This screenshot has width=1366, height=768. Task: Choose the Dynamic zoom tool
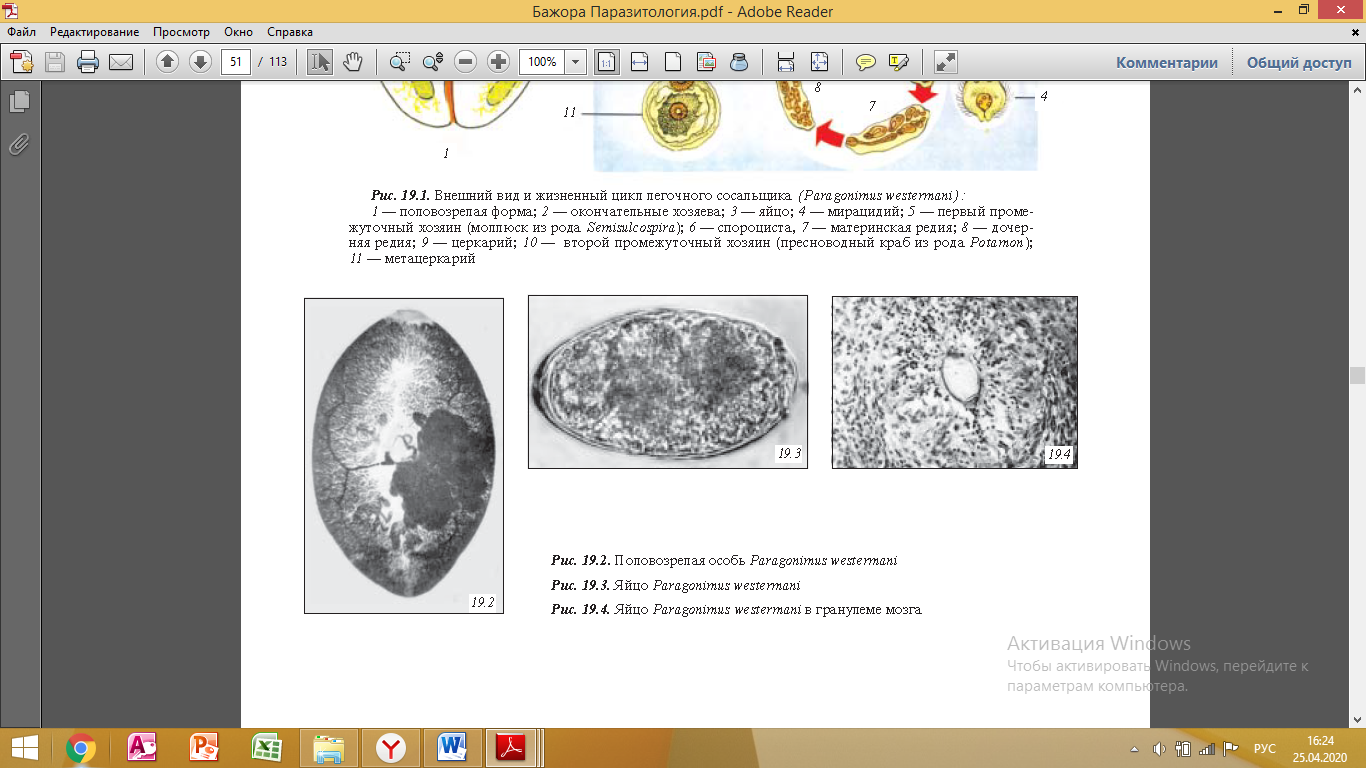(433, 62)
